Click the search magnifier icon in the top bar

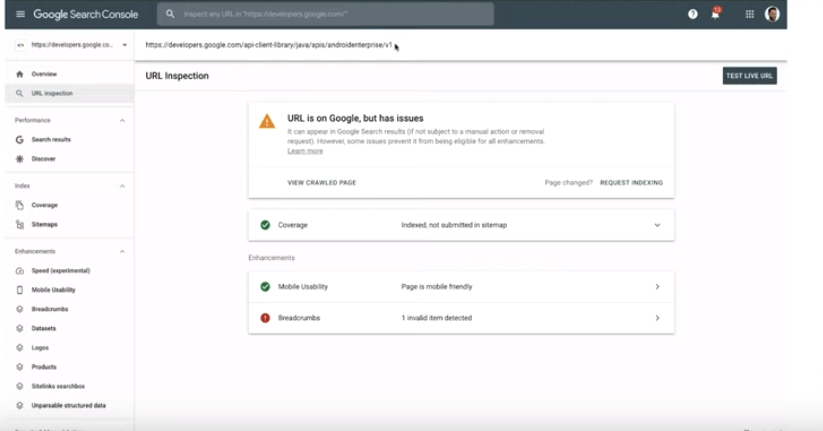(x=170, y=14)
